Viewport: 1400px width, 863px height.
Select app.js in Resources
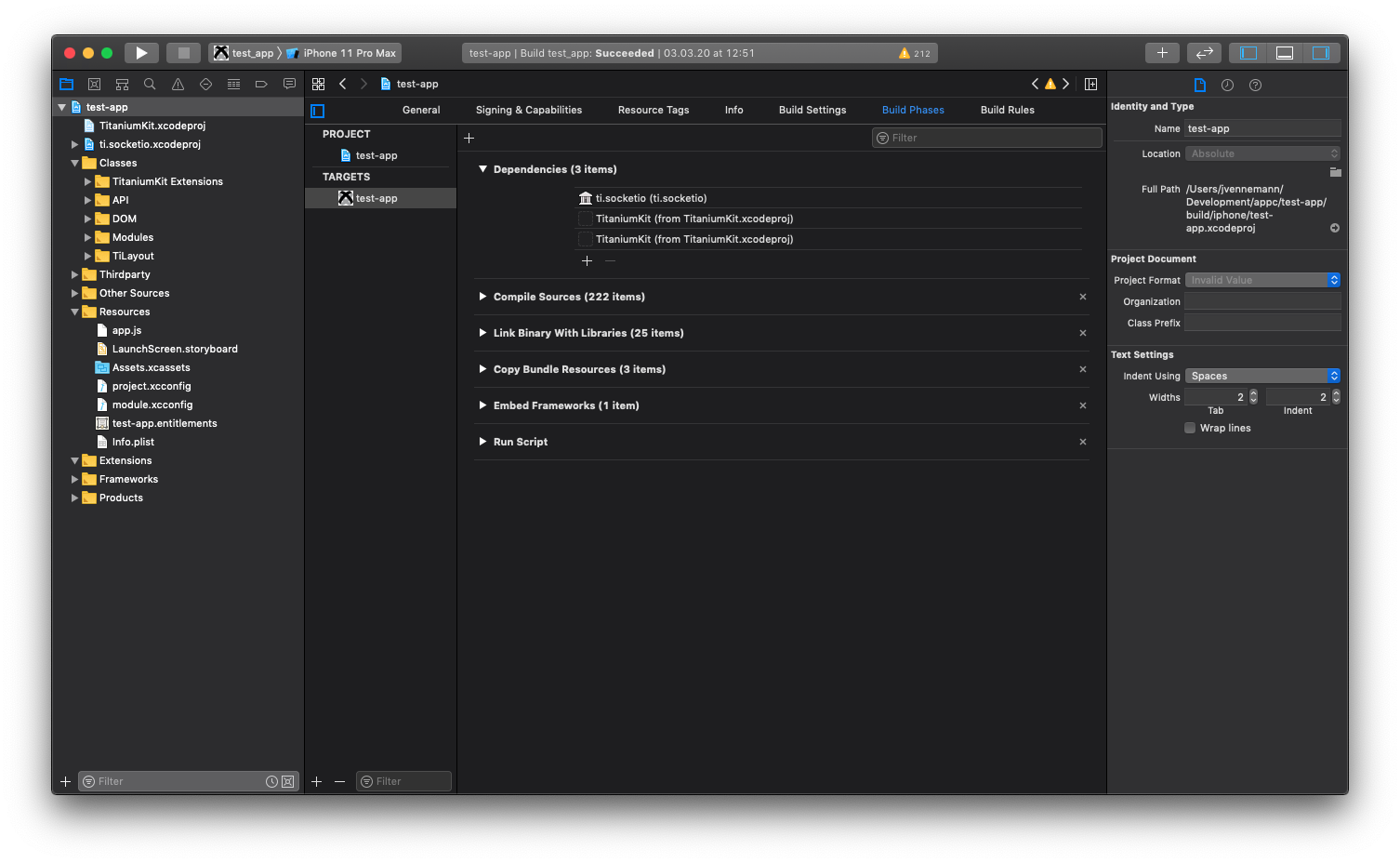click(x=126, y=330)
